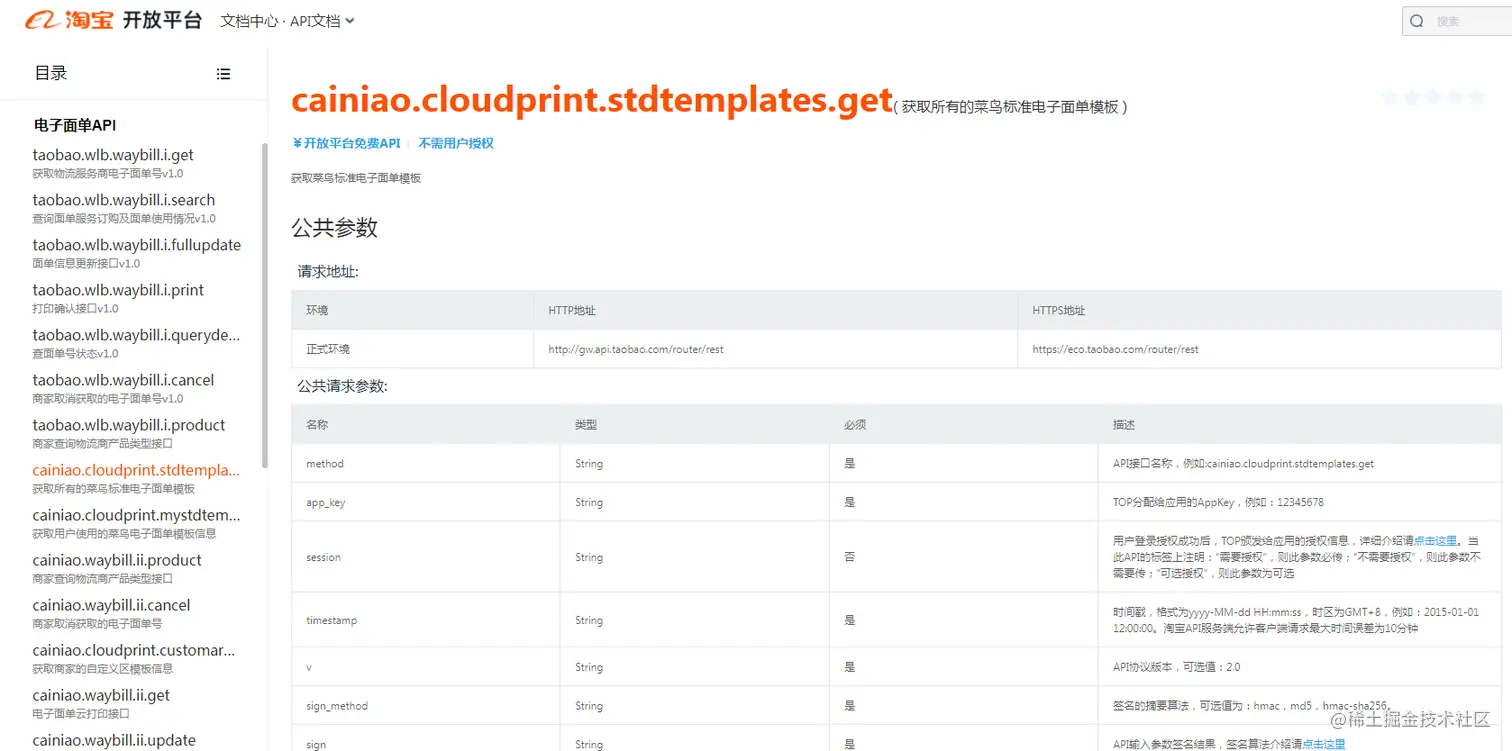Open taobao.wlb.waybill.i.print API entry
The width and height of the screenshot is (1512, 751).
click(118, 290)
